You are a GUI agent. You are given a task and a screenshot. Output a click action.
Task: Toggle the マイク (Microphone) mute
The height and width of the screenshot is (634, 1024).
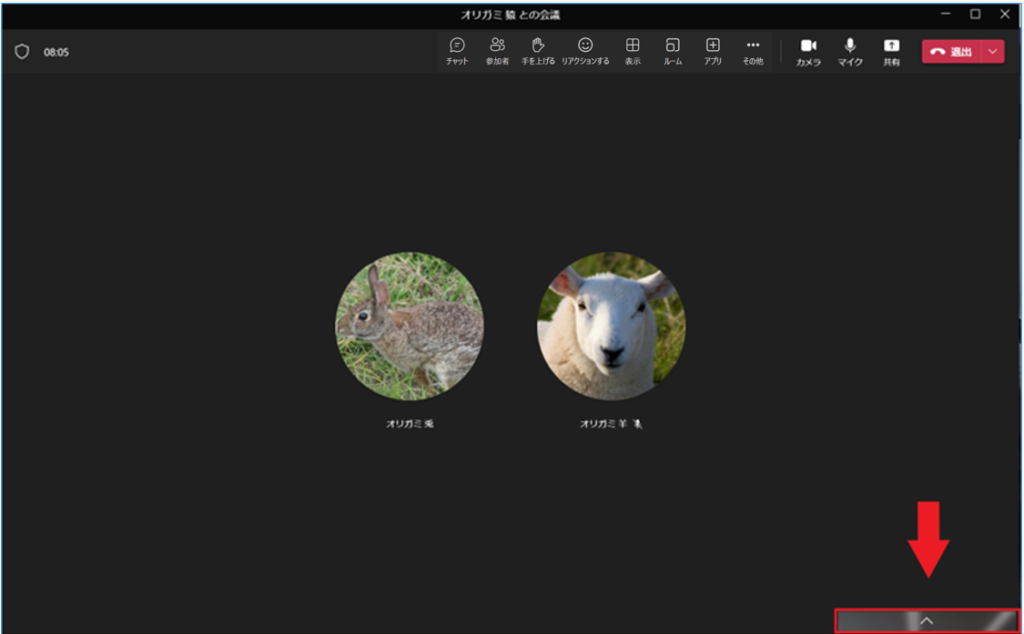tap(850, 51)
